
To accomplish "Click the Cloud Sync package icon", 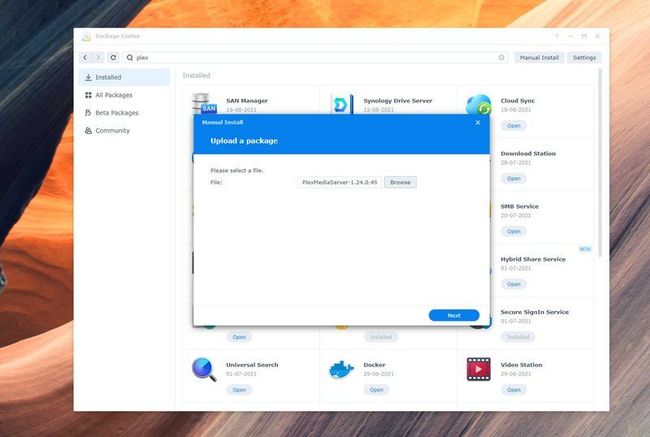I will tap(478, 104).
